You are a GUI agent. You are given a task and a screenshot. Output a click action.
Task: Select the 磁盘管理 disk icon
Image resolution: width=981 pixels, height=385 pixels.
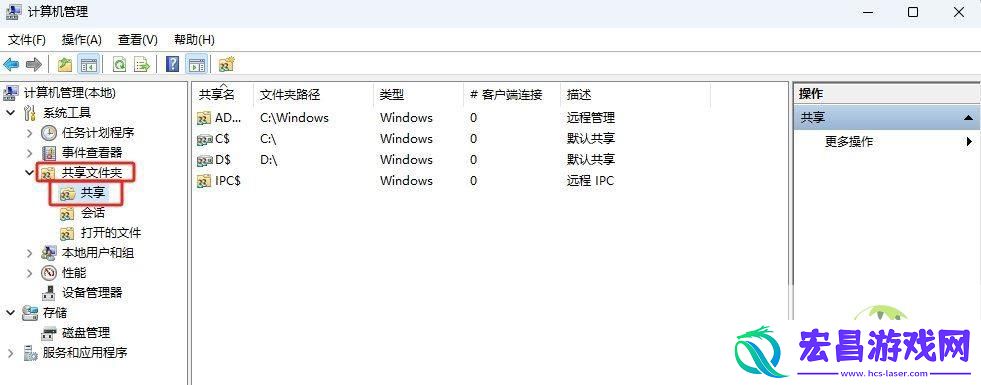50,333
